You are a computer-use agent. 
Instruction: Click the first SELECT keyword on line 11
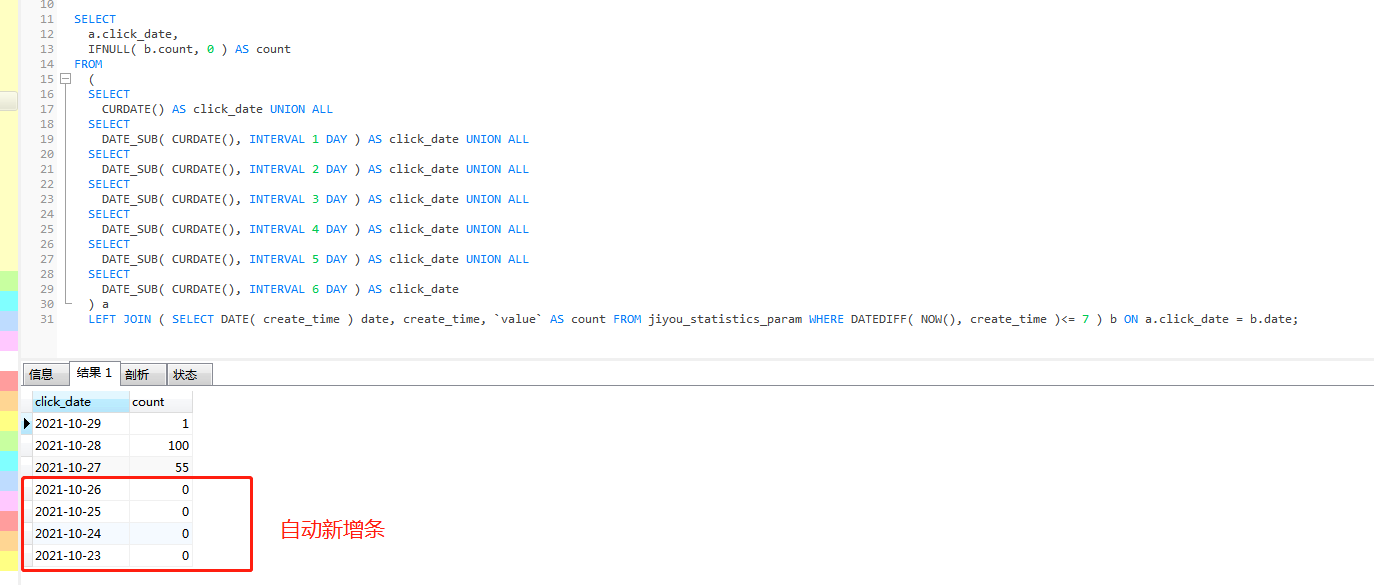tap(95, 19)
